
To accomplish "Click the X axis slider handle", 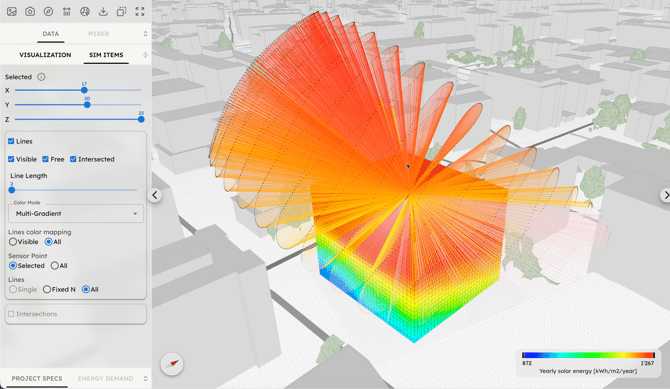I will (84, 90).
